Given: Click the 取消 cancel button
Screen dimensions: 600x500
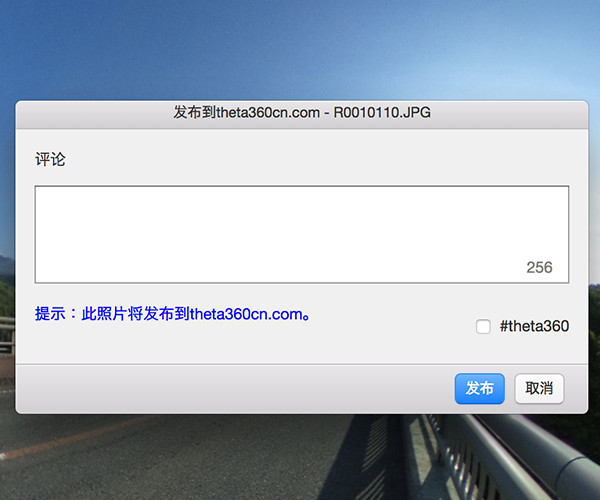Looking at the screenshot, I should click(539, 388).
